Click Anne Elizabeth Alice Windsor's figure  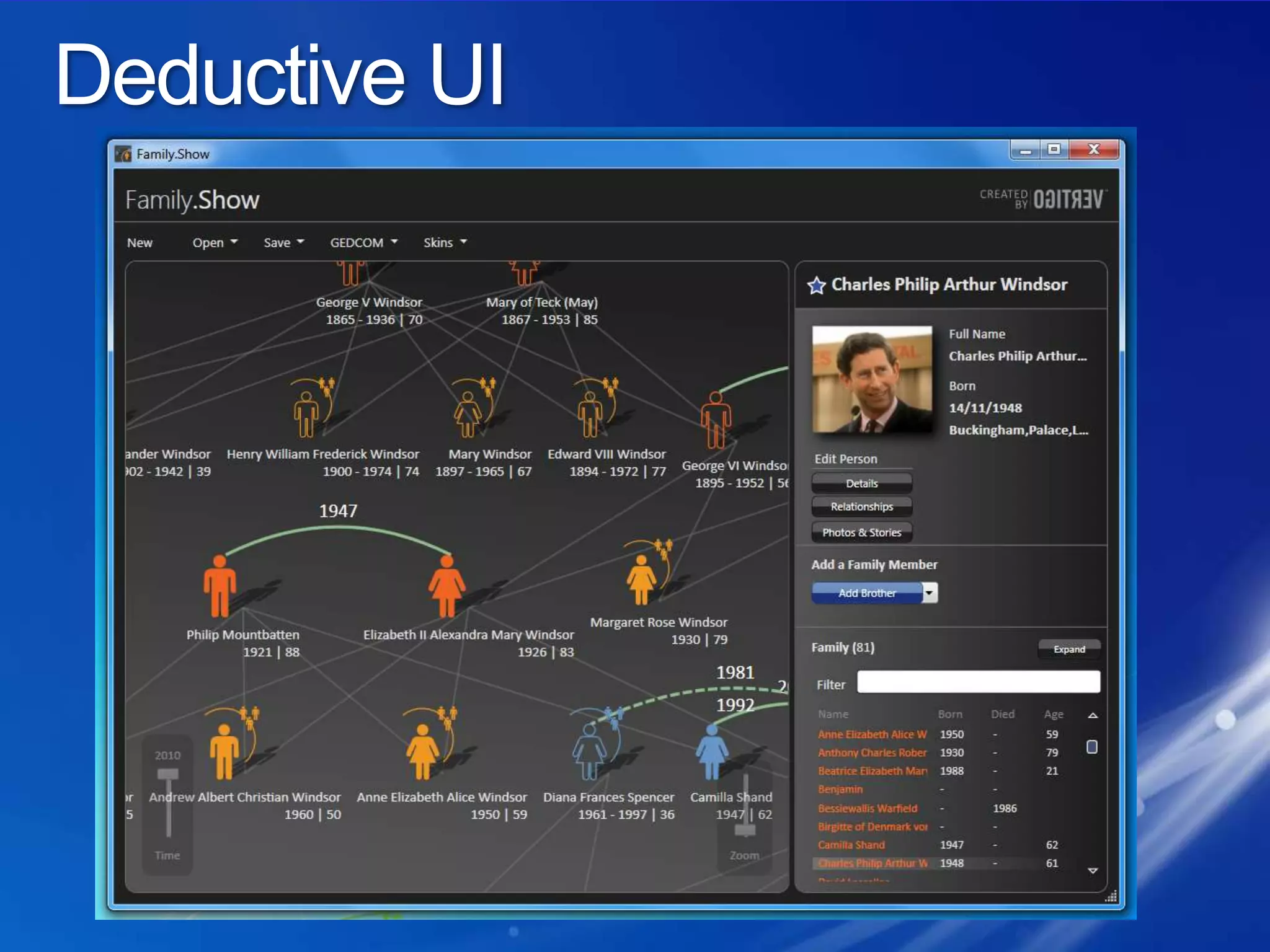point(422,751)
